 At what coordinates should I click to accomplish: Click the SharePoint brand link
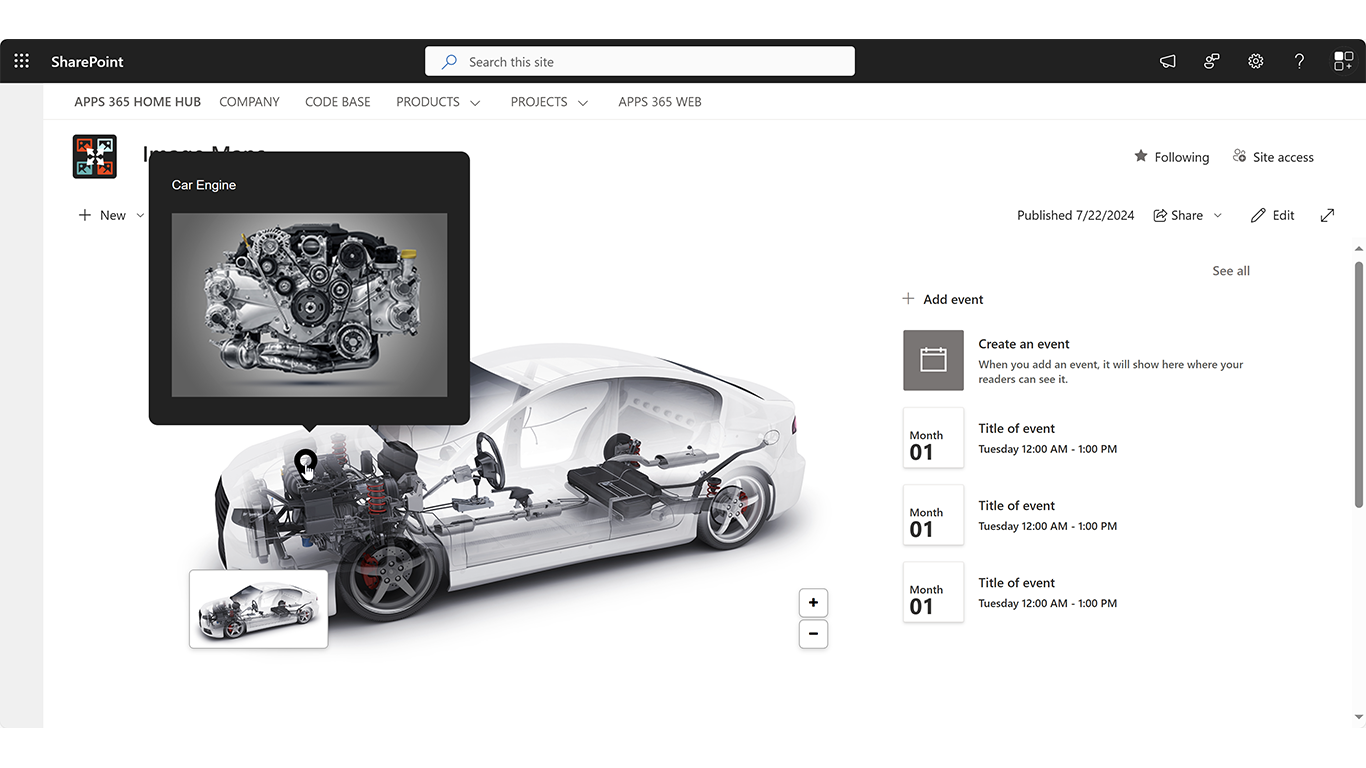coord(87,61)
